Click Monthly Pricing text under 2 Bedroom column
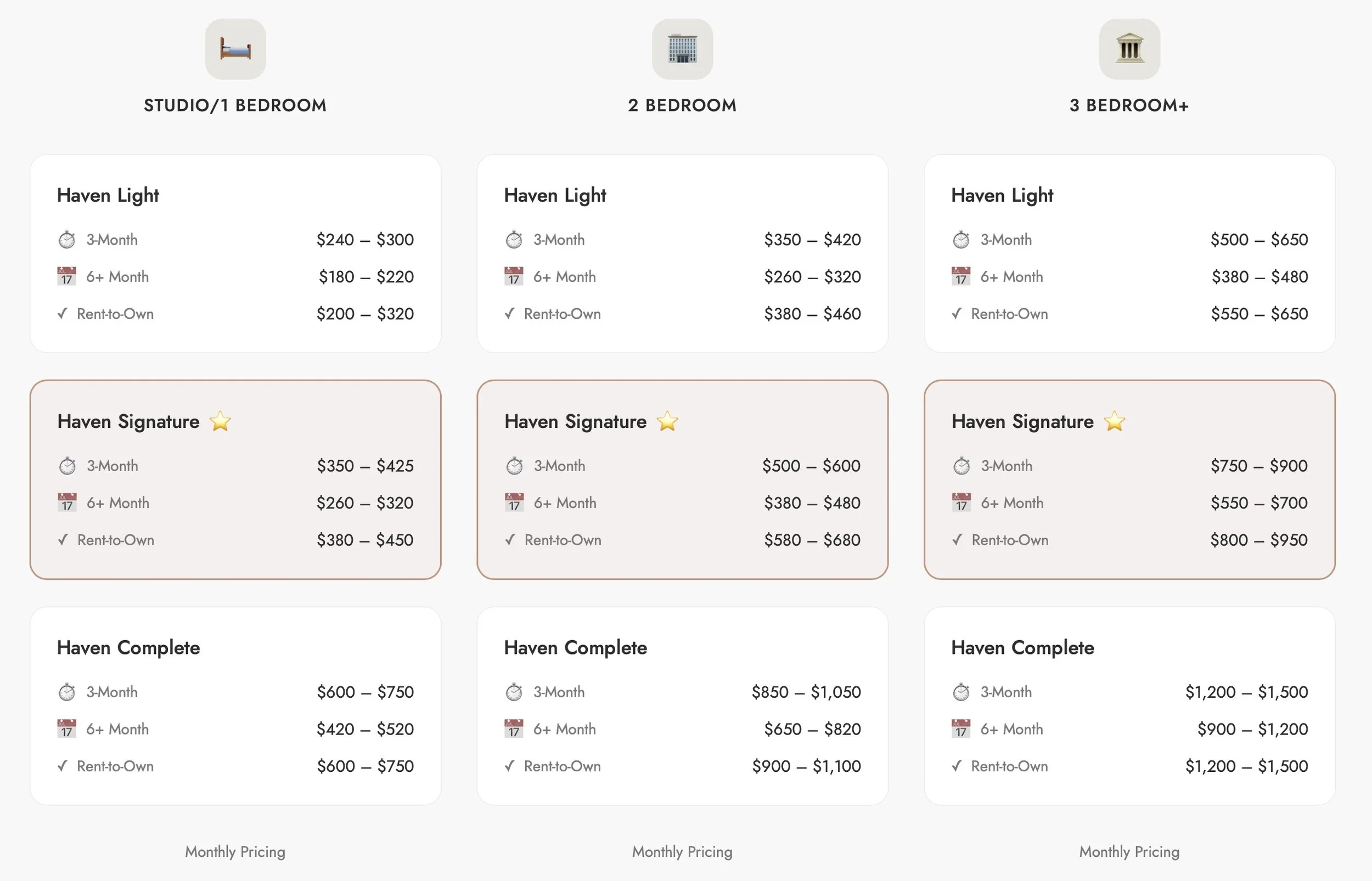This screenshot has width=1372, height=881. pos(682,852)
